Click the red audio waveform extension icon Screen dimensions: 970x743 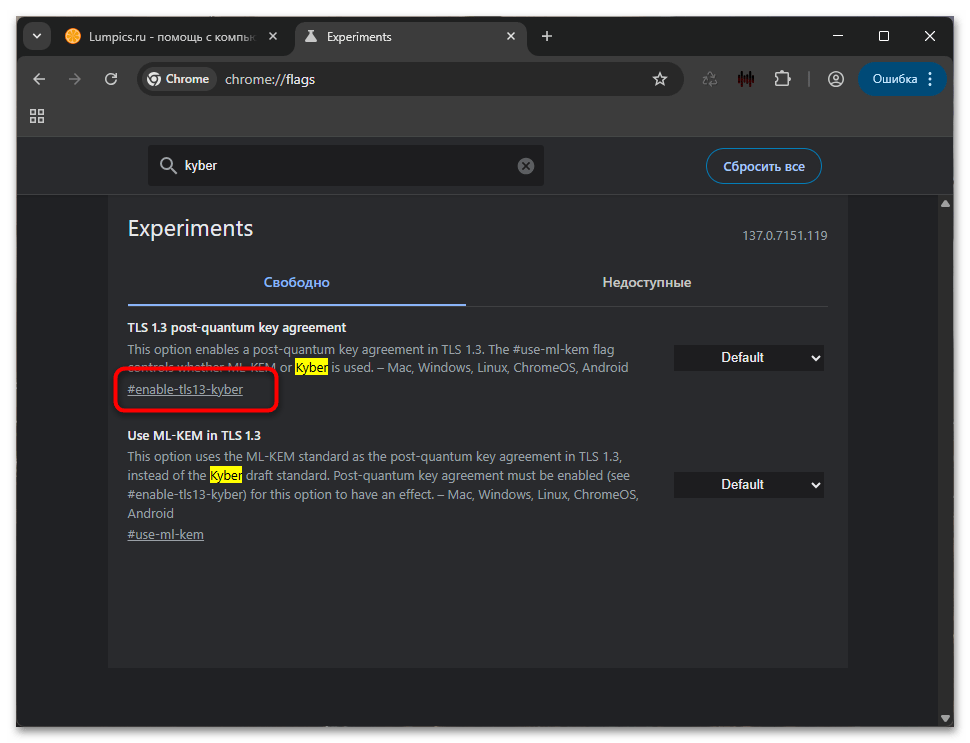pyautogui.click(x=746, y=79)
